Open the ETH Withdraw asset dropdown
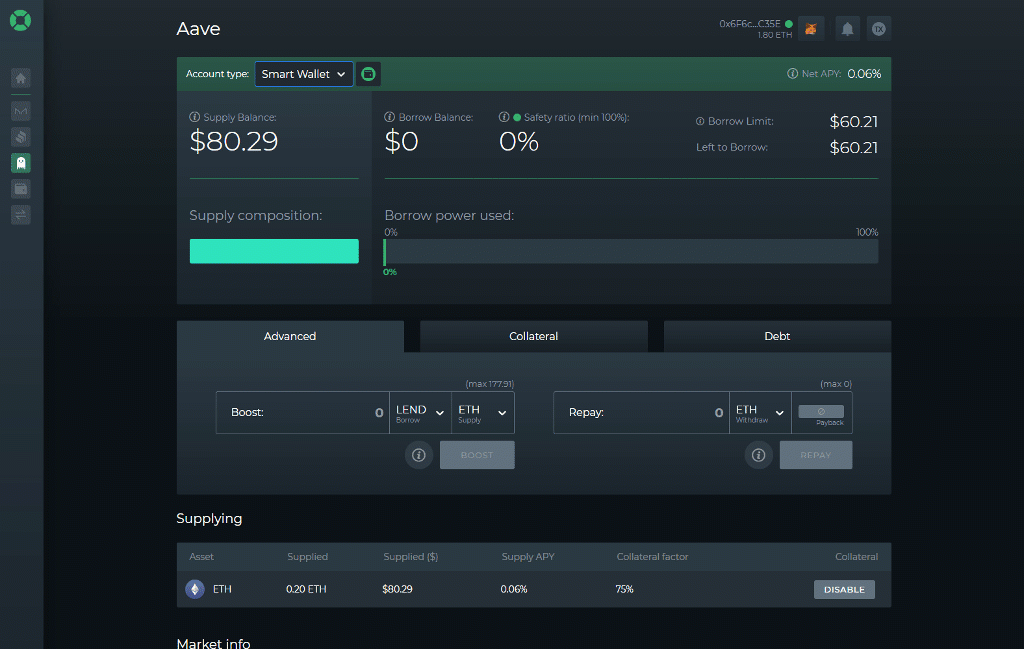 (760, 413)
